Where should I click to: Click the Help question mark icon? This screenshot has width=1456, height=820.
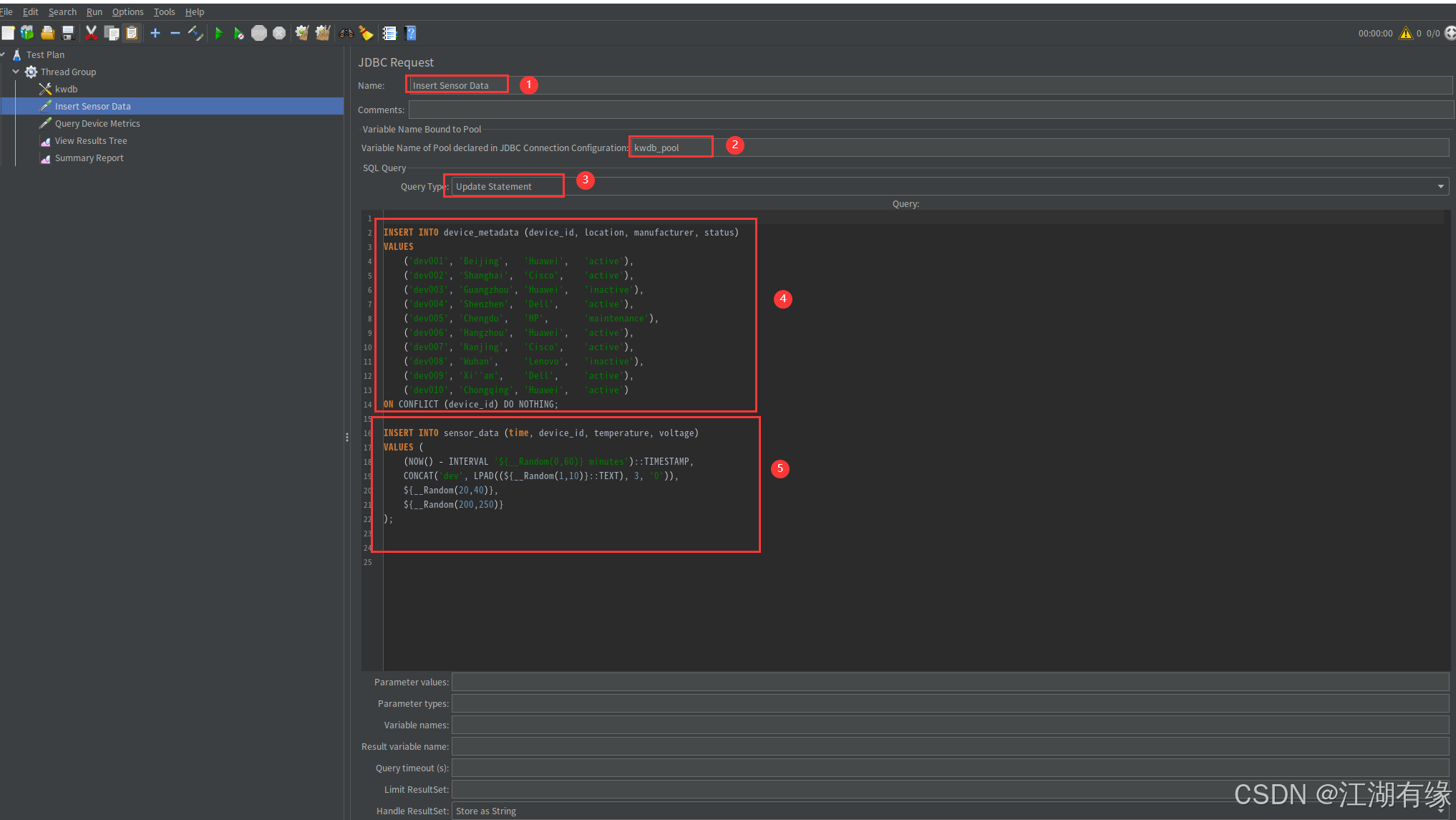(x=410, y=33)
